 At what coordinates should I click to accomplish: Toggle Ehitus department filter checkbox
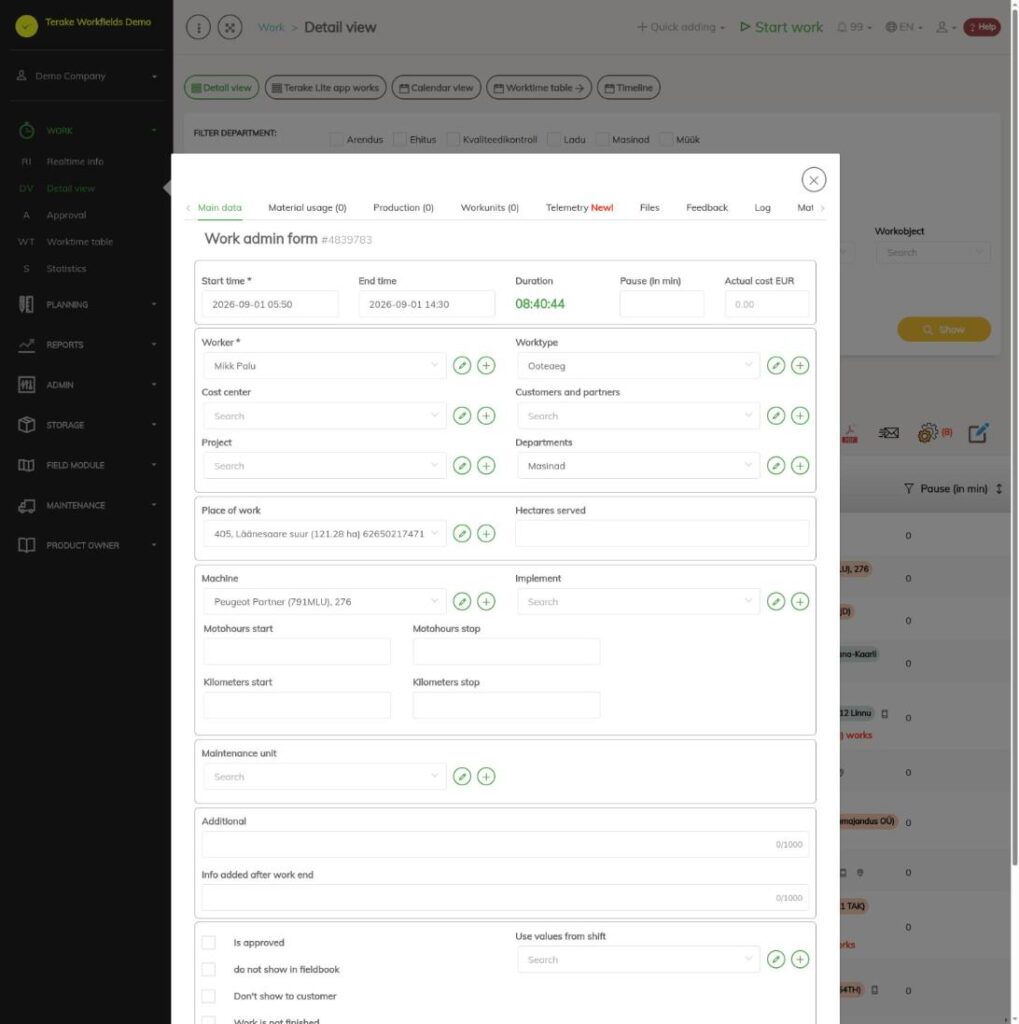tap(400, 139)
